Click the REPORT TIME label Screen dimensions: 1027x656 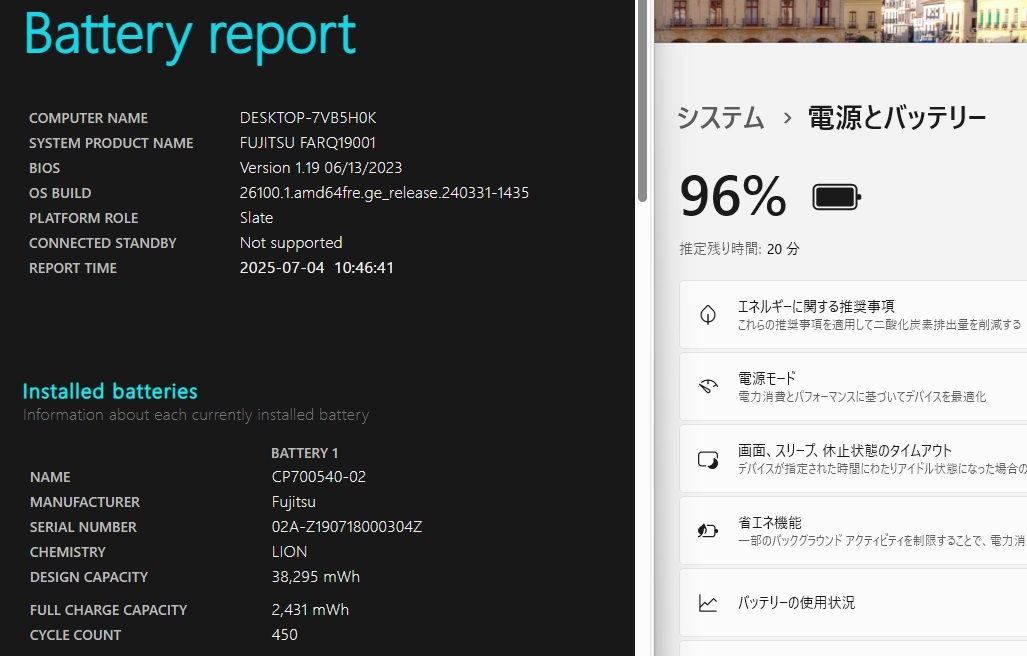pos(73,268)
